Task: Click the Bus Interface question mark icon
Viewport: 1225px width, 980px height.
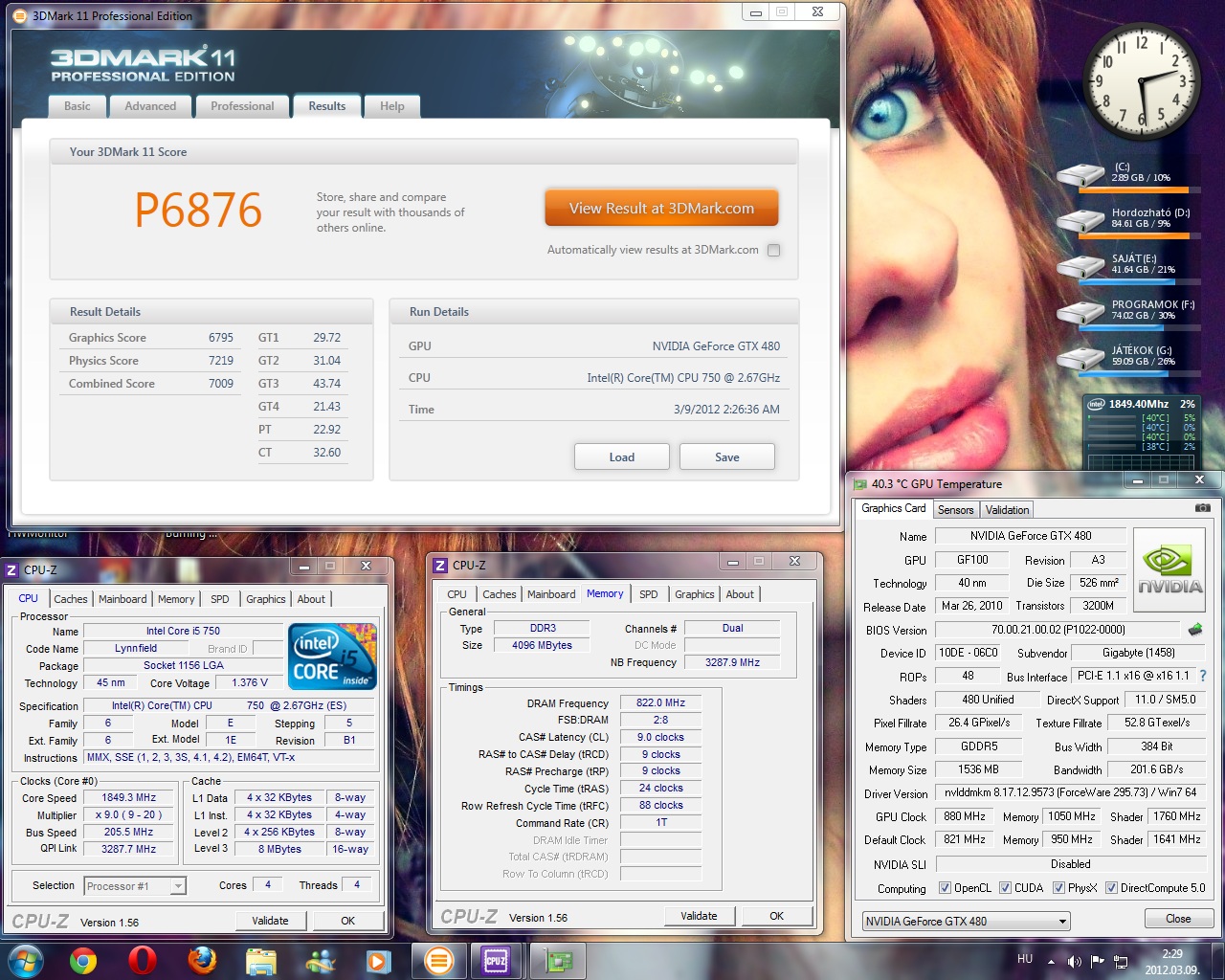Action: pyautogui.click(x=1203, y=676)
